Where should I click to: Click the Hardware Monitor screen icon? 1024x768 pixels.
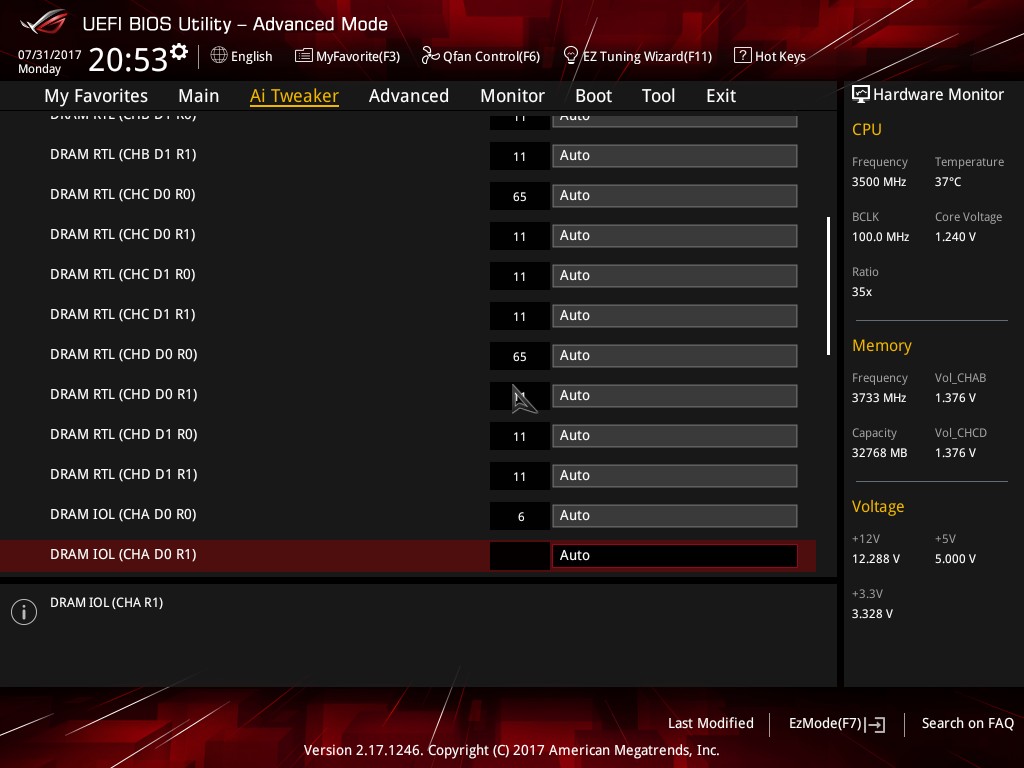861,94
